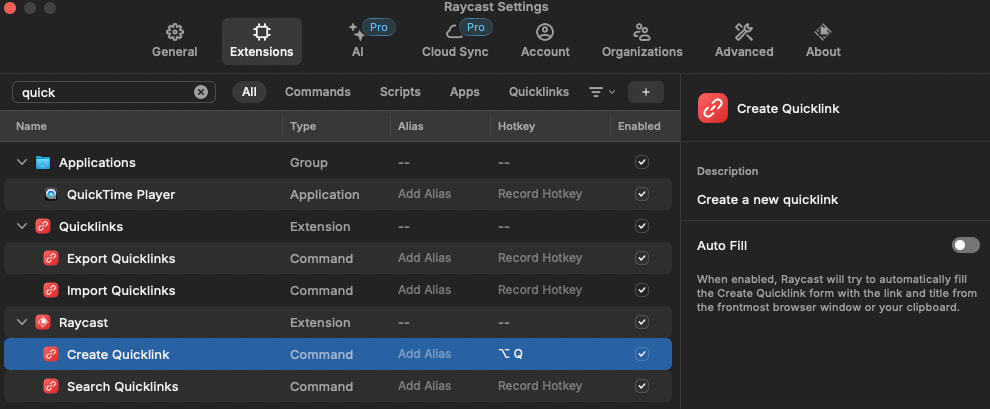Screen dimensions: 990x409
Task: Click Record Hotkey for Search Quicklinks
Action: 539,386
